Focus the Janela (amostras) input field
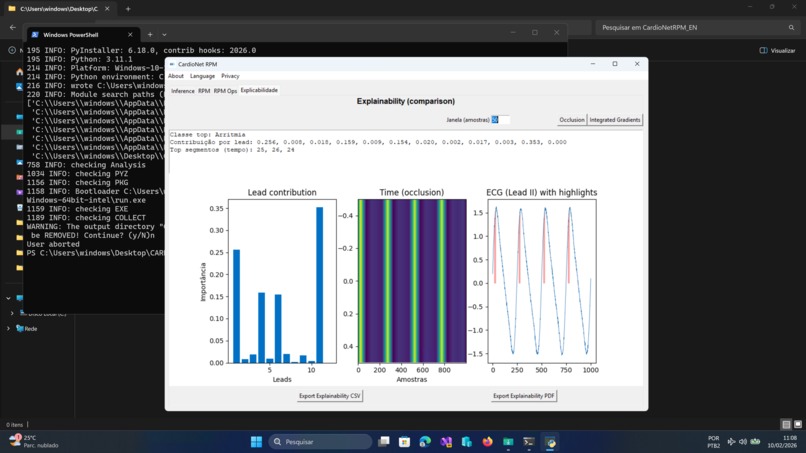 (x=500, y=120)
